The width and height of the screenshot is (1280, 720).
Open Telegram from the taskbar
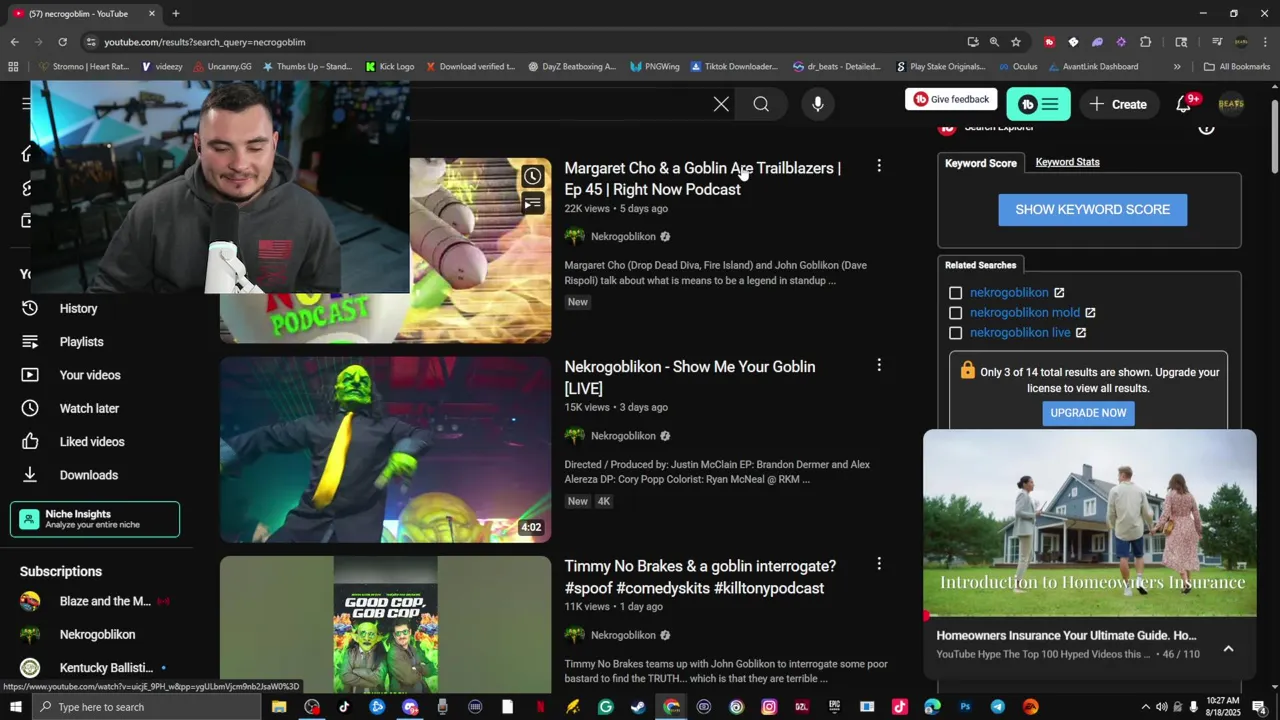pos(998,707)
